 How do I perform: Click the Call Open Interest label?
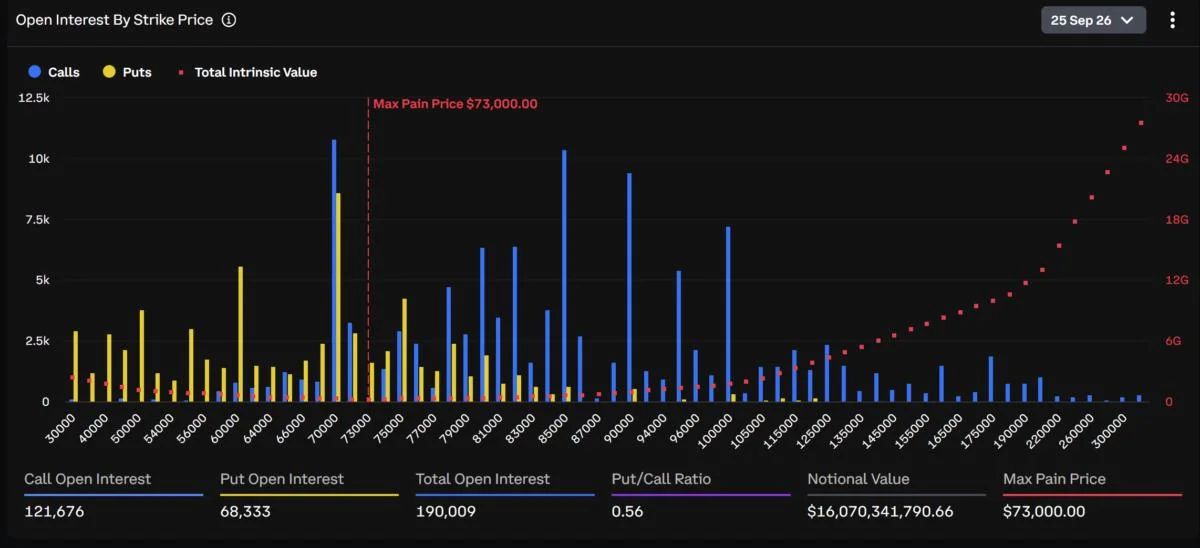(88, 479)
